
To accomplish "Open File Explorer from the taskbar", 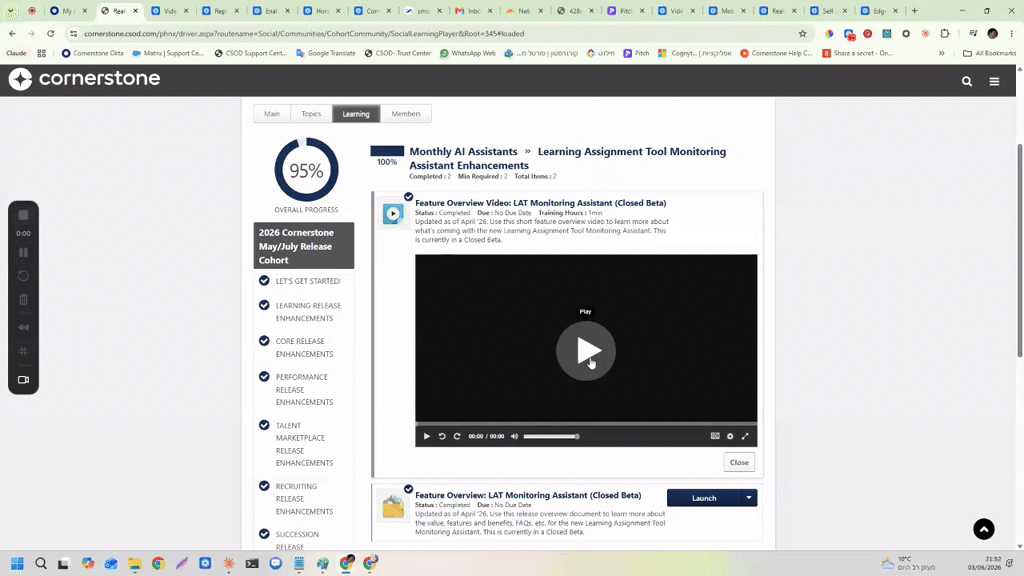I will pyautogui.click(x=135, y=563).
